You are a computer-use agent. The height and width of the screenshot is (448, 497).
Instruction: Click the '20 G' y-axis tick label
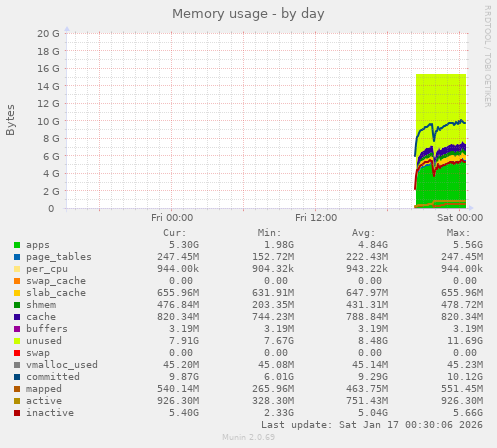[x=48, y=33]
